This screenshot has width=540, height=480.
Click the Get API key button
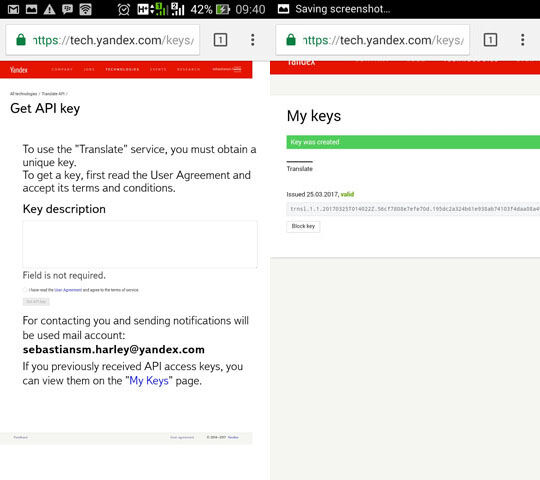[x=36, y=302]
